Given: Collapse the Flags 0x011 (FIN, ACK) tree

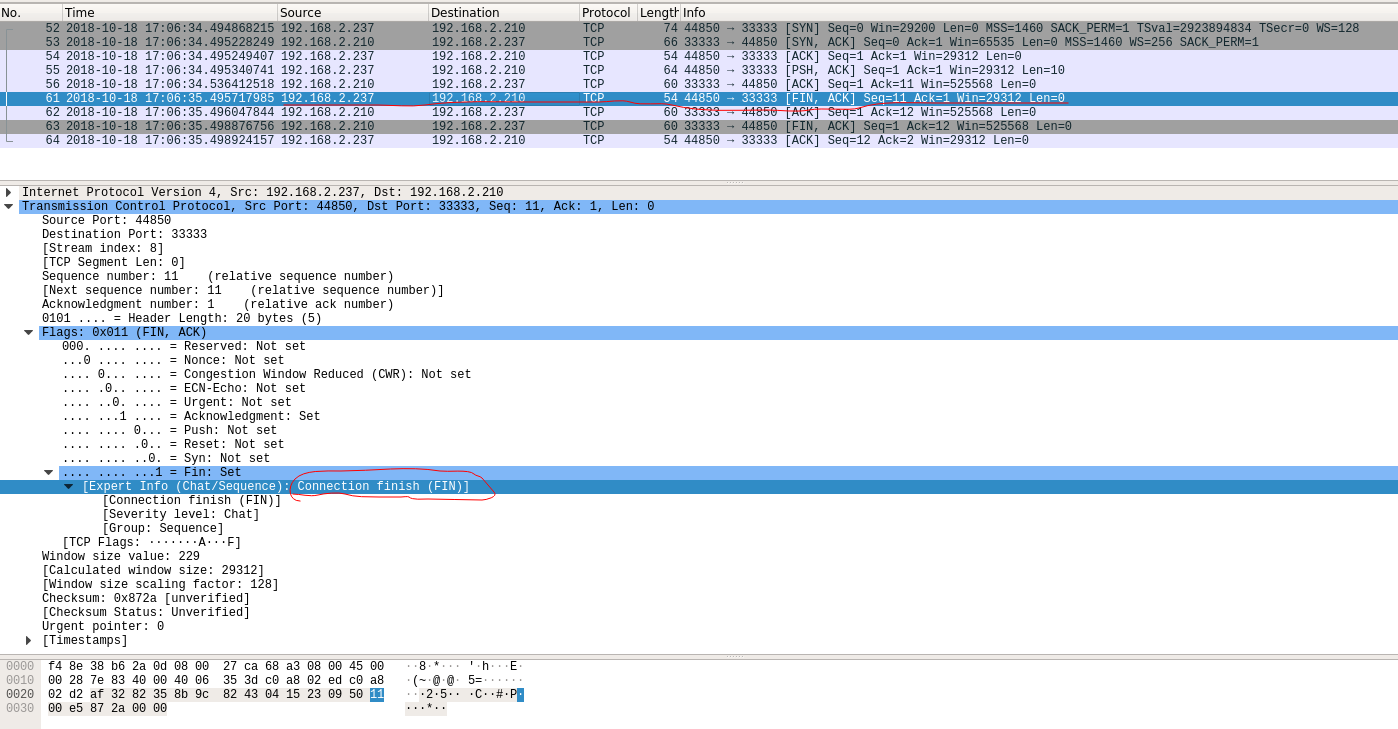Looking at the screenshot, I should [28, 333].
